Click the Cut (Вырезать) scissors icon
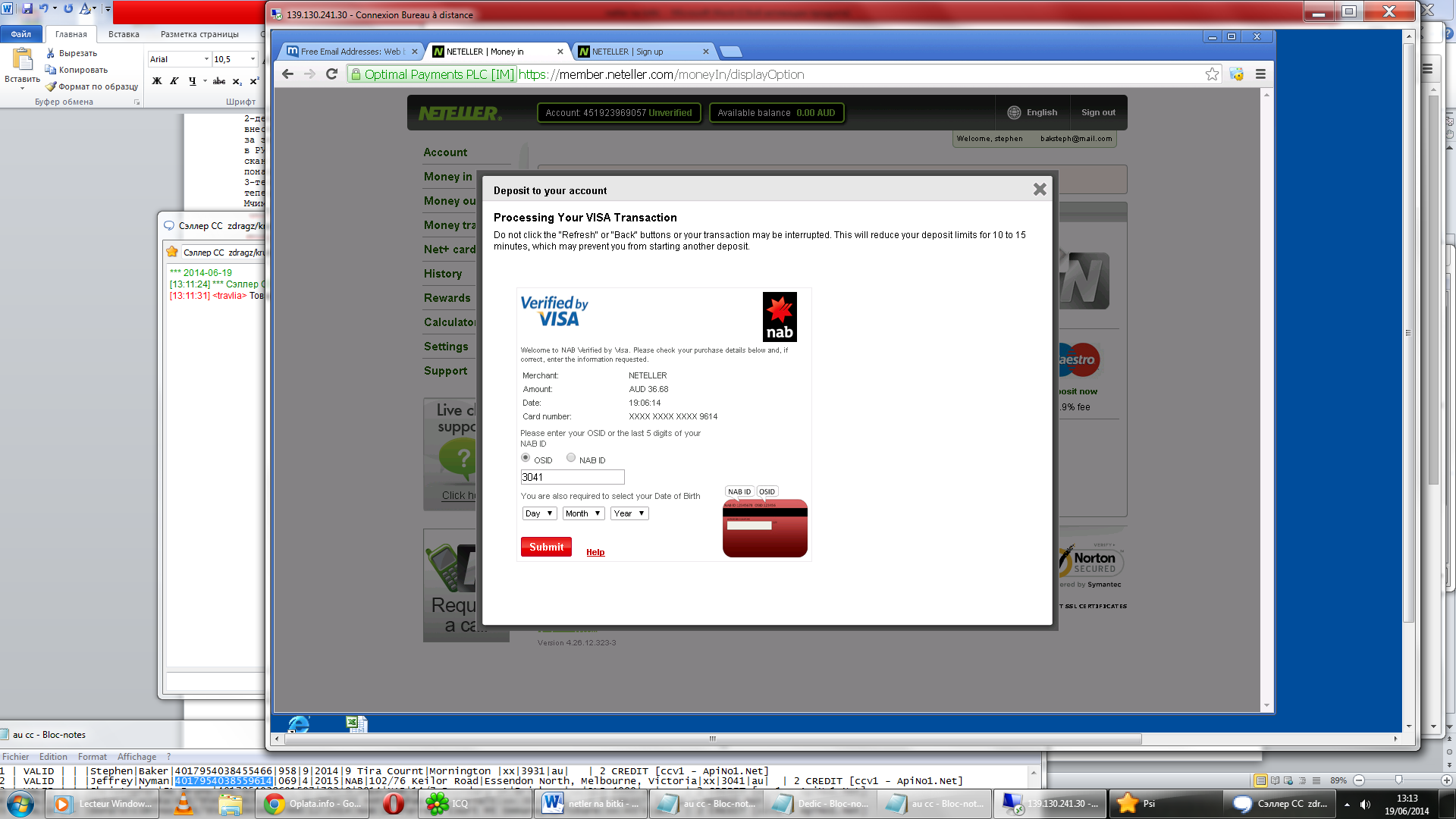This screenshot has height=819, width=1456. point(51,53)
